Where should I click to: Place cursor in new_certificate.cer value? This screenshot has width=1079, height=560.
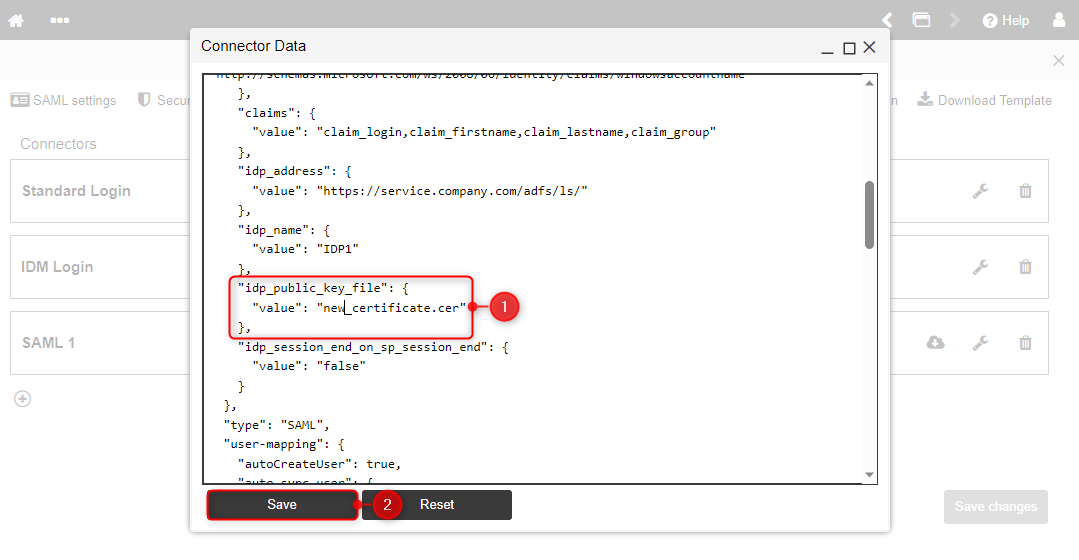click(x=392, y=308)
